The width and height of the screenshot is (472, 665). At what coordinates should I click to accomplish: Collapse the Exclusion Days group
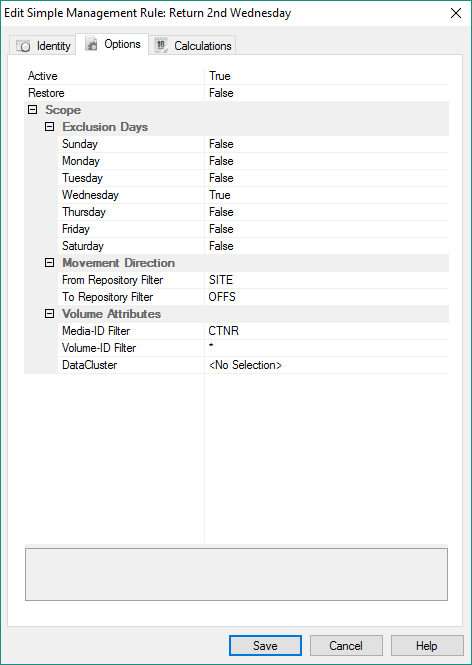pos(50,127)
